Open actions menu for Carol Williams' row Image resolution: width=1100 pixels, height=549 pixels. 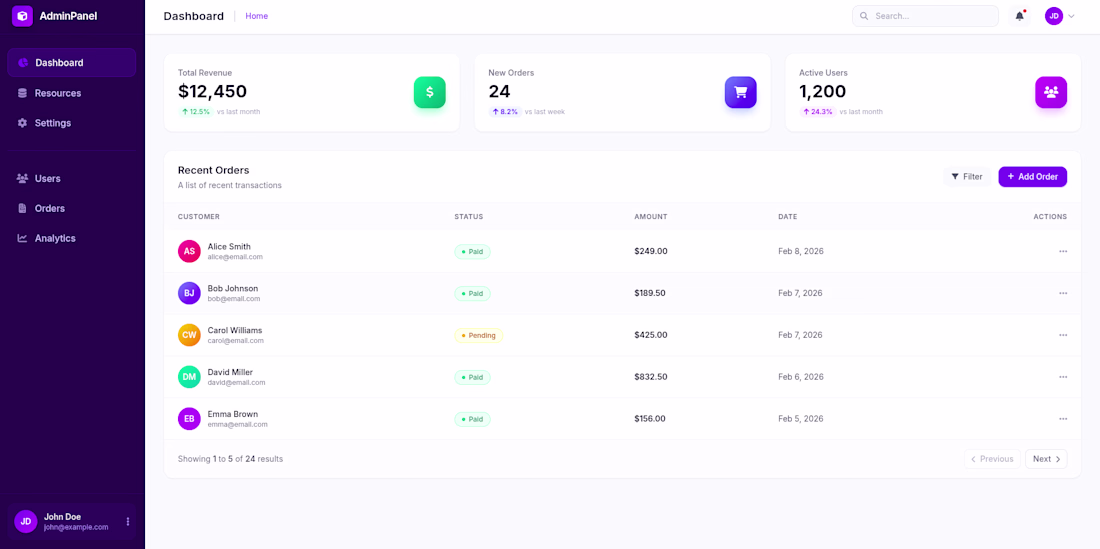(x=1063, y=335)
